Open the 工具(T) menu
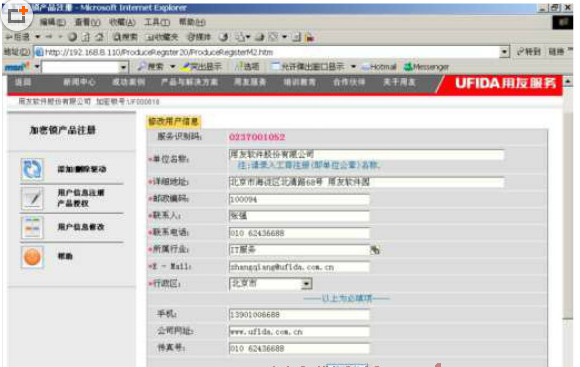580x367 pixels. tap(157, 22)
